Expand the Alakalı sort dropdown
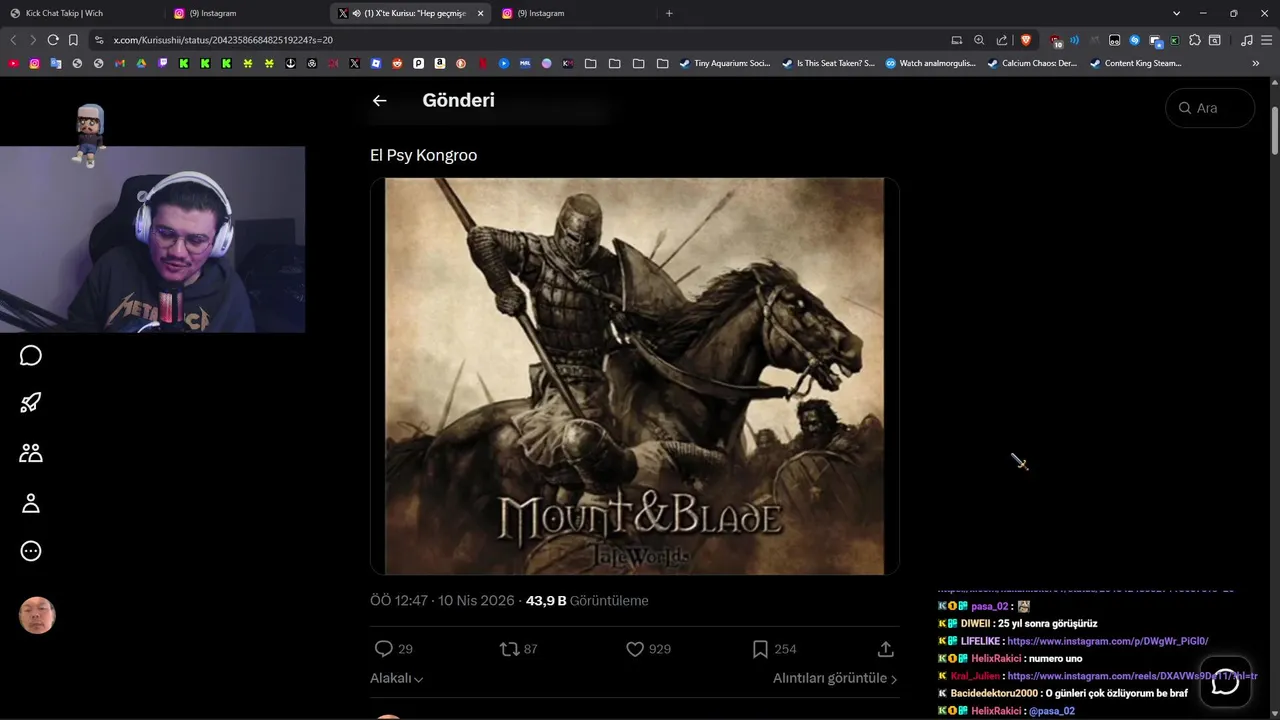Viewport: 1280px width, 720px height. click(396, 678)
